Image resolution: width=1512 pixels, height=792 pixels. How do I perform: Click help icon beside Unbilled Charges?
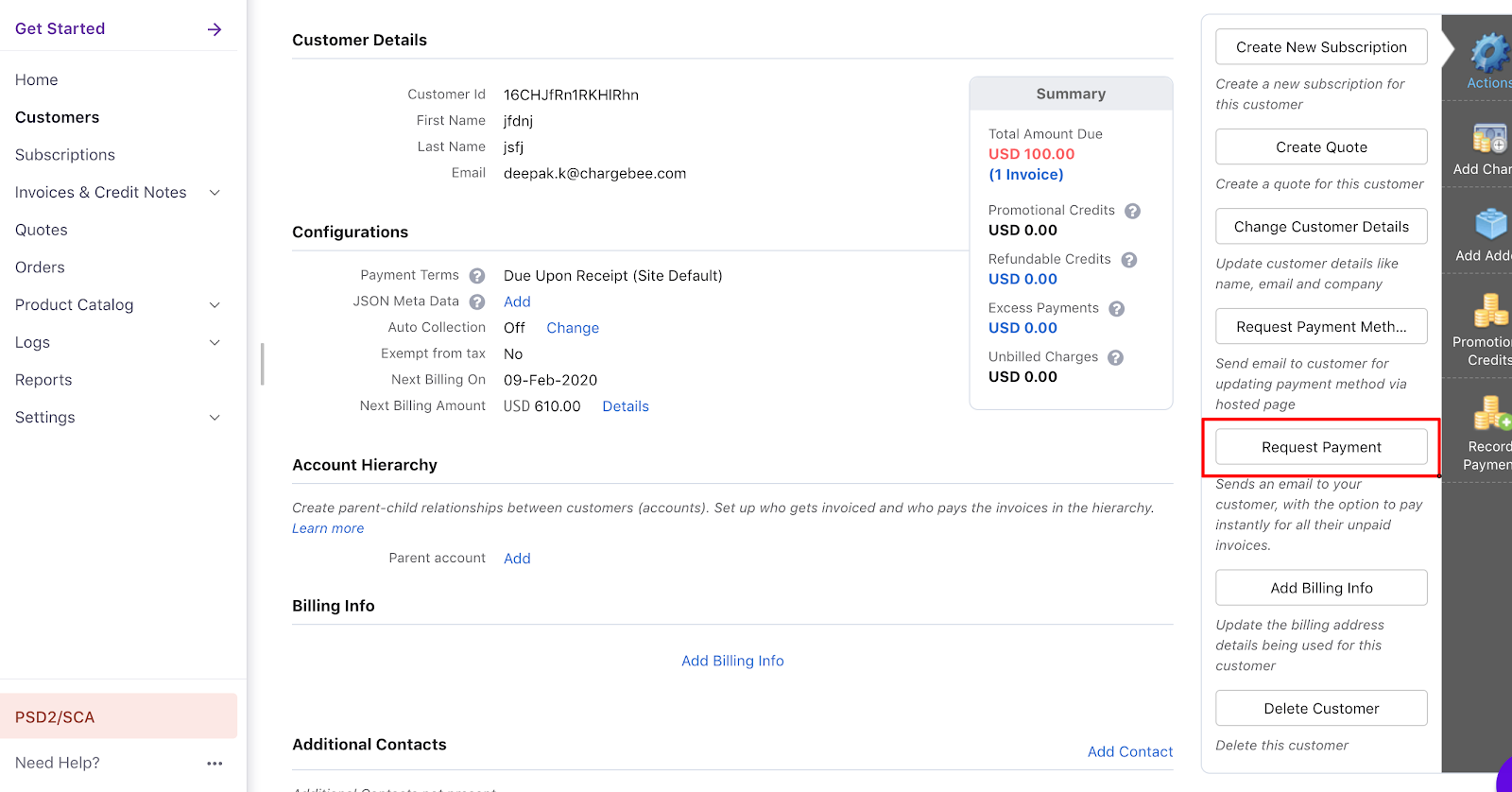(x=1115, y=357)
